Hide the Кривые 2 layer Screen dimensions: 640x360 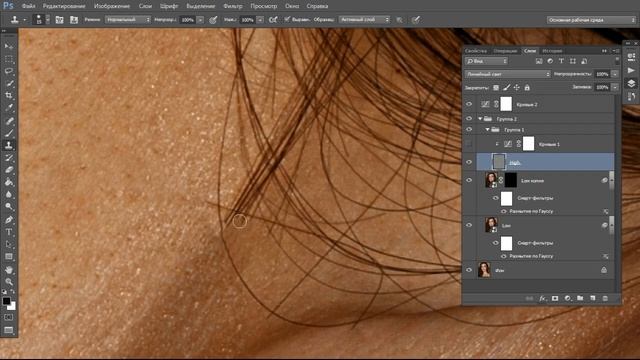click(469, 104)
